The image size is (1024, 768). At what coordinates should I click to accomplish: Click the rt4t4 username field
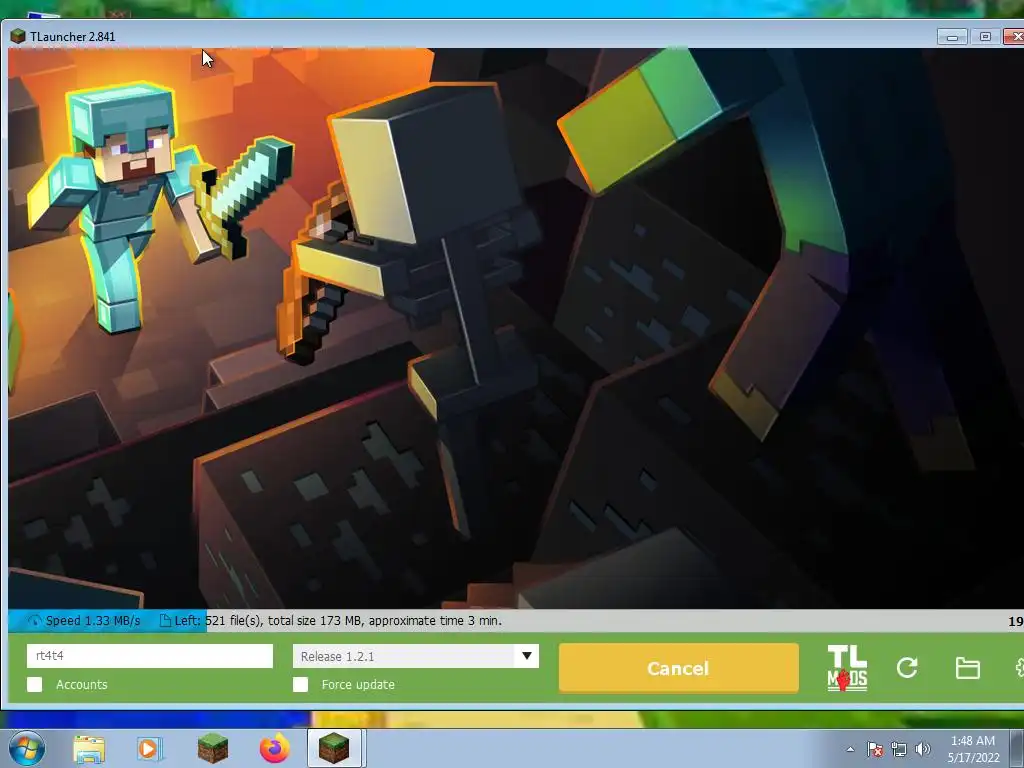point(150,656)
